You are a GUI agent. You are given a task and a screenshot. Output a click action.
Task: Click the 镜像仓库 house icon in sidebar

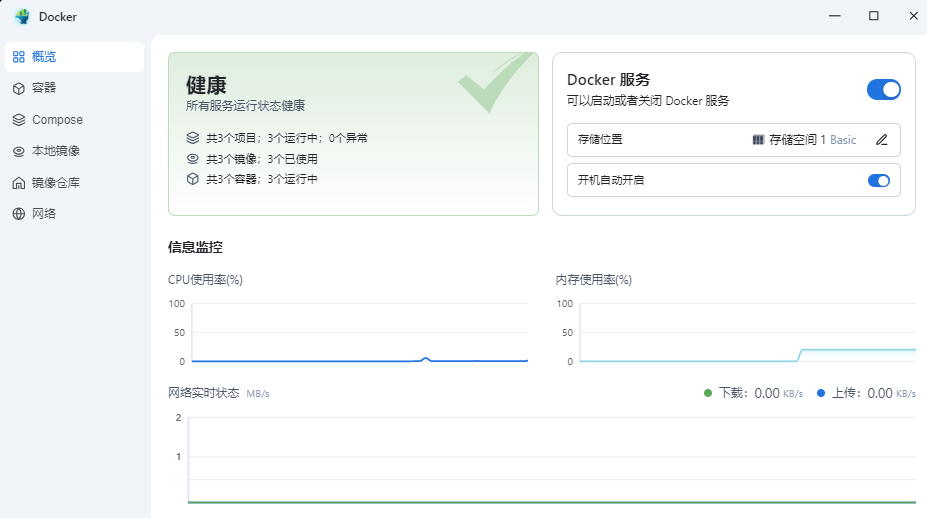click(19, 183)
